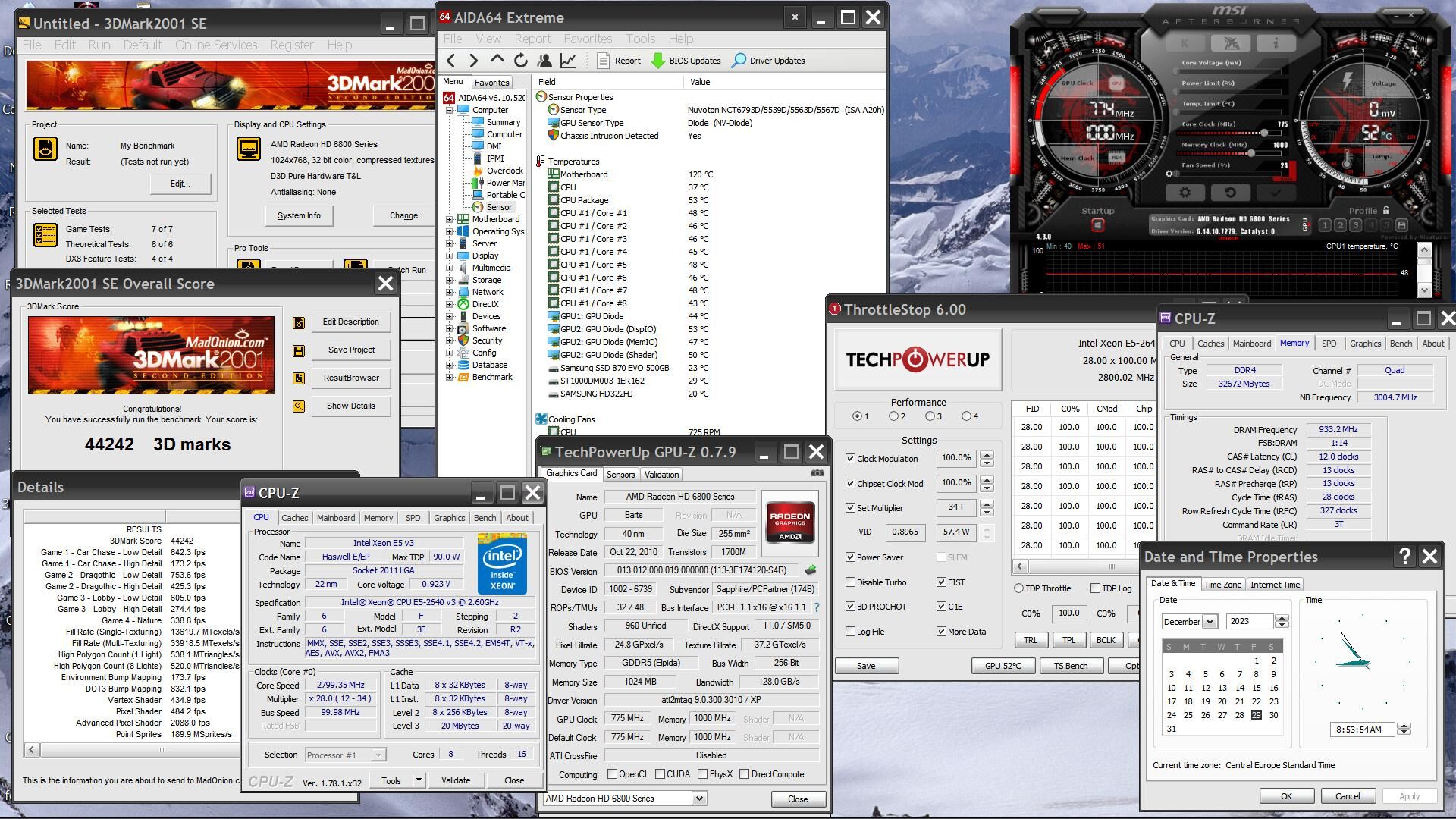The width and height of the screenshot is (1456, 819).
Task: Click Afterburner Memory Clock slider handle
Action: [1250, 153]
